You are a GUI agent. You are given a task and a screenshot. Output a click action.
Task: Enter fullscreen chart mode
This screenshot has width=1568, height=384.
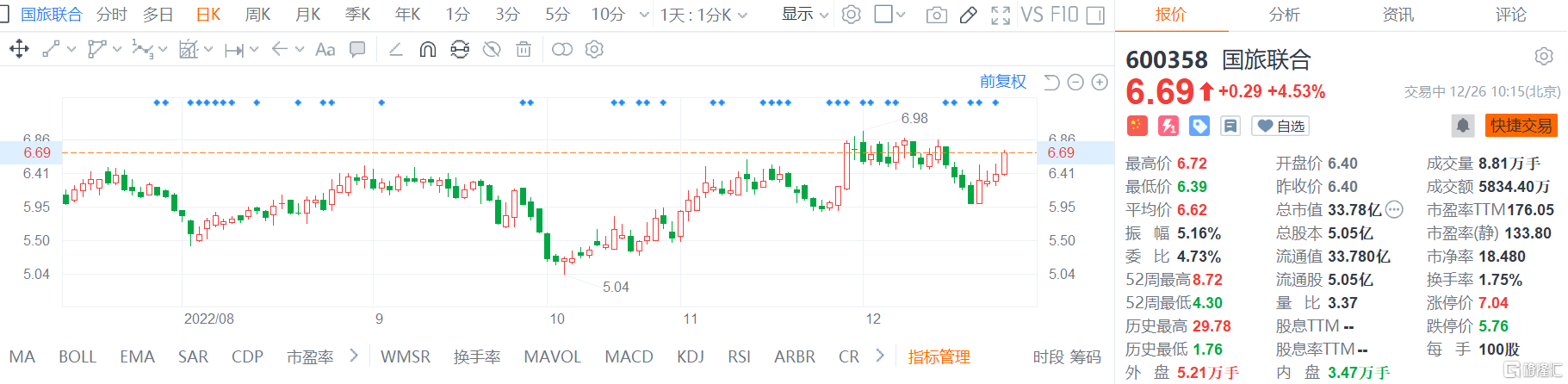coord(1001,15)
